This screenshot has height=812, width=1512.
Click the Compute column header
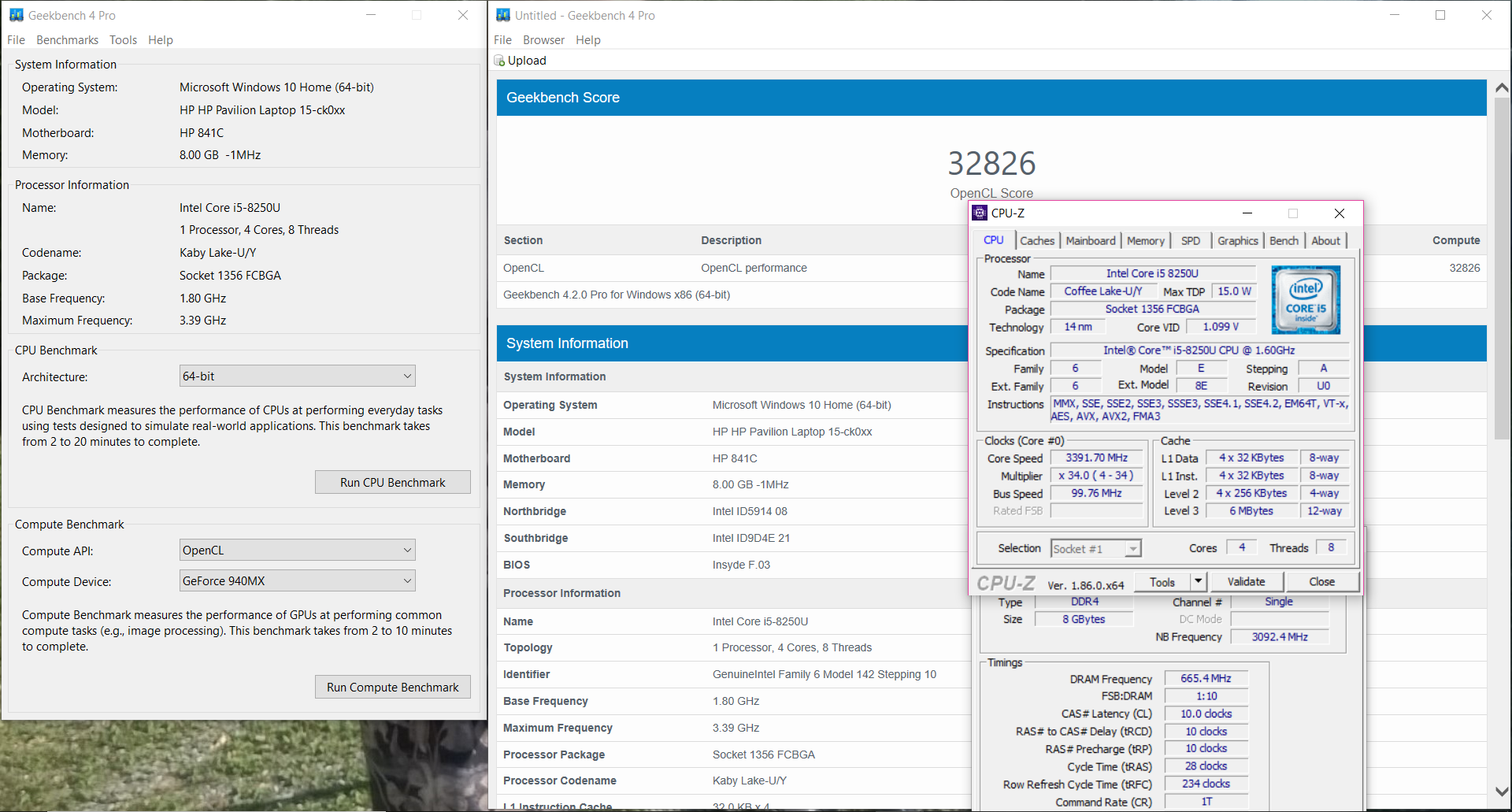click(1456, 240)
